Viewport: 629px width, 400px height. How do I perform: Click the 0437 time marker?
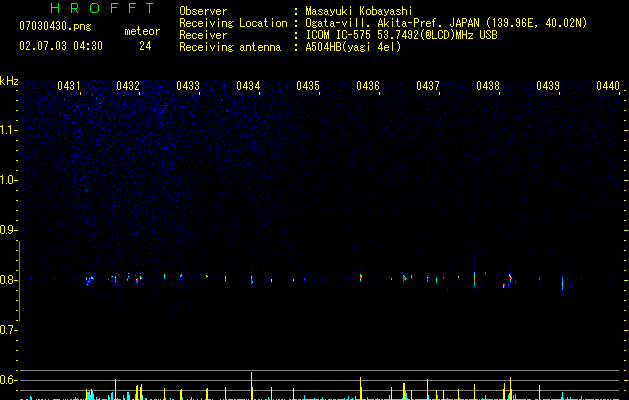tap(428, 86)
